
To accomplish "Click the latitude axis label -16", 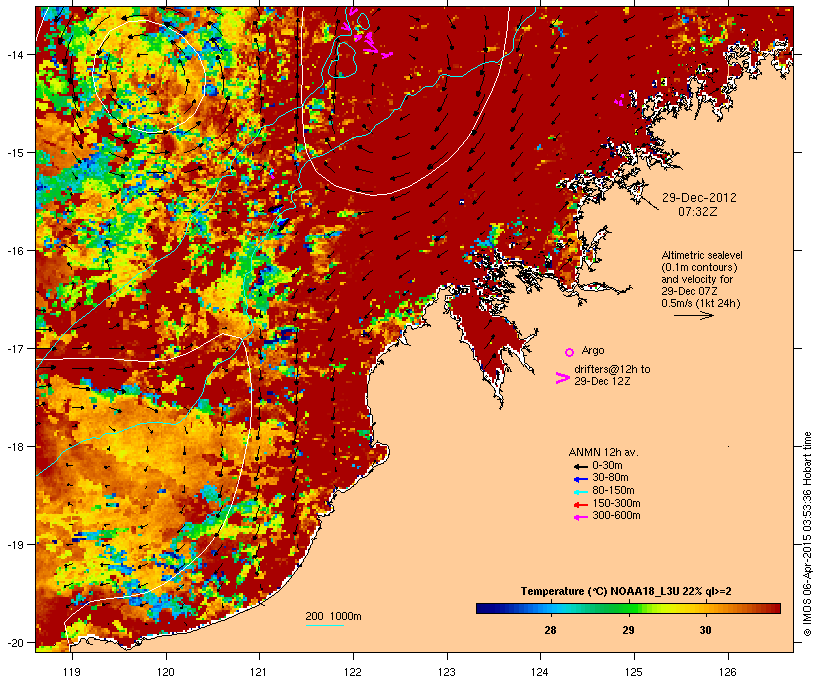I will pos(14,251).
